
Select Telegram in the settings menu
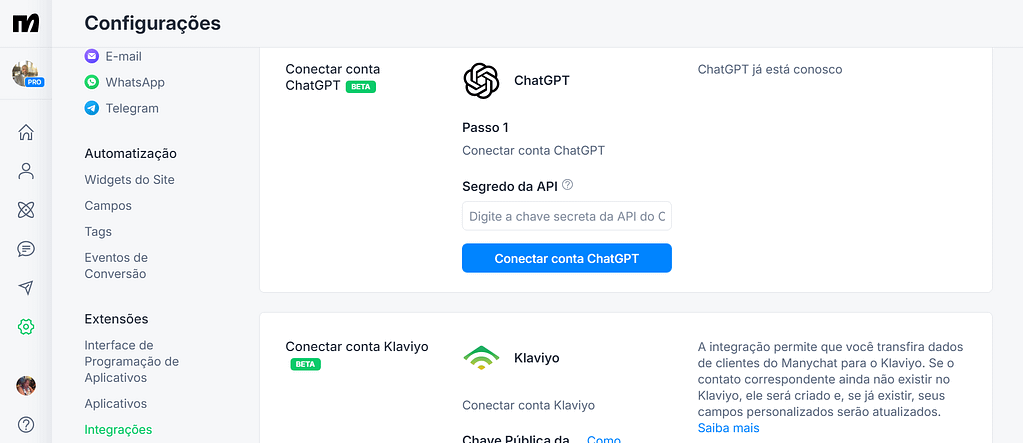click(131, 108)
